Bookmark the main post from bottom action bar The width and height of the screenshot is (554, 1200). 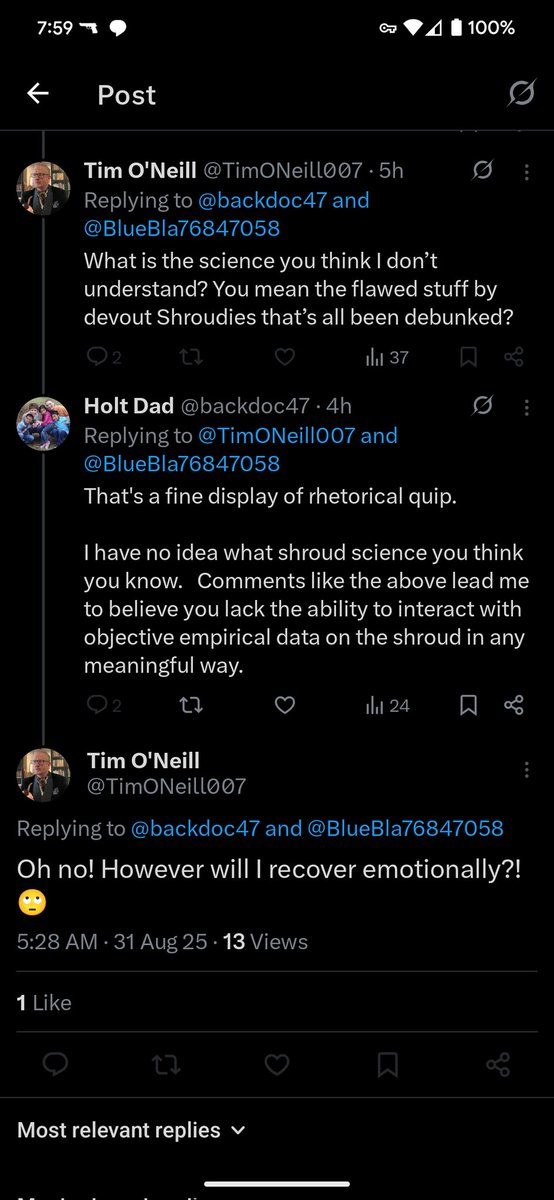[x=388, y=1065]
